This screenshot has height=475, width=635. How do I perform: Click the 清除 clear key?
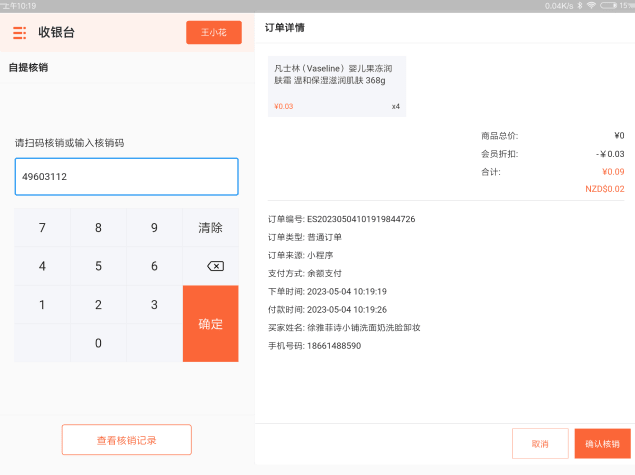pos(211,228)
